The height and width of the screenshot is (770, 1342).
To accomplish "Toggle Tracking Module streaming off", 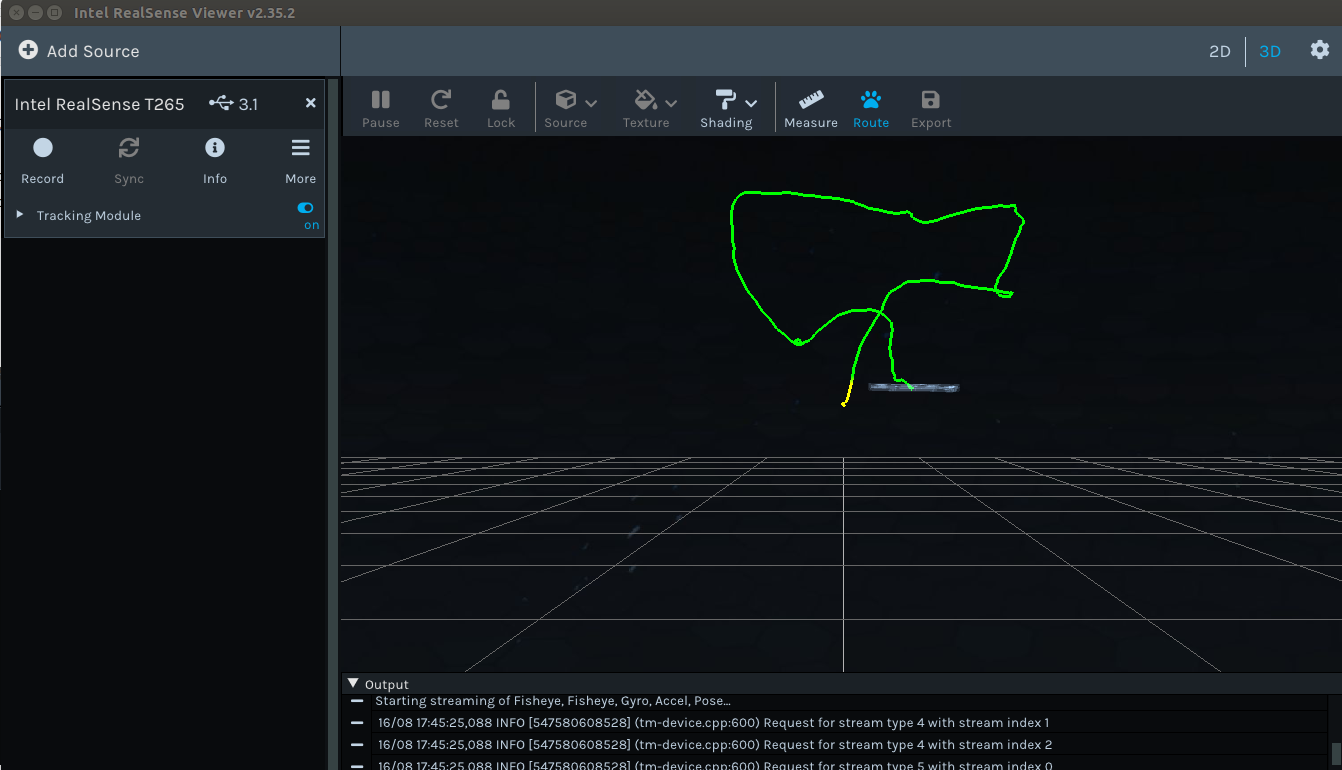I will (305, 208).
